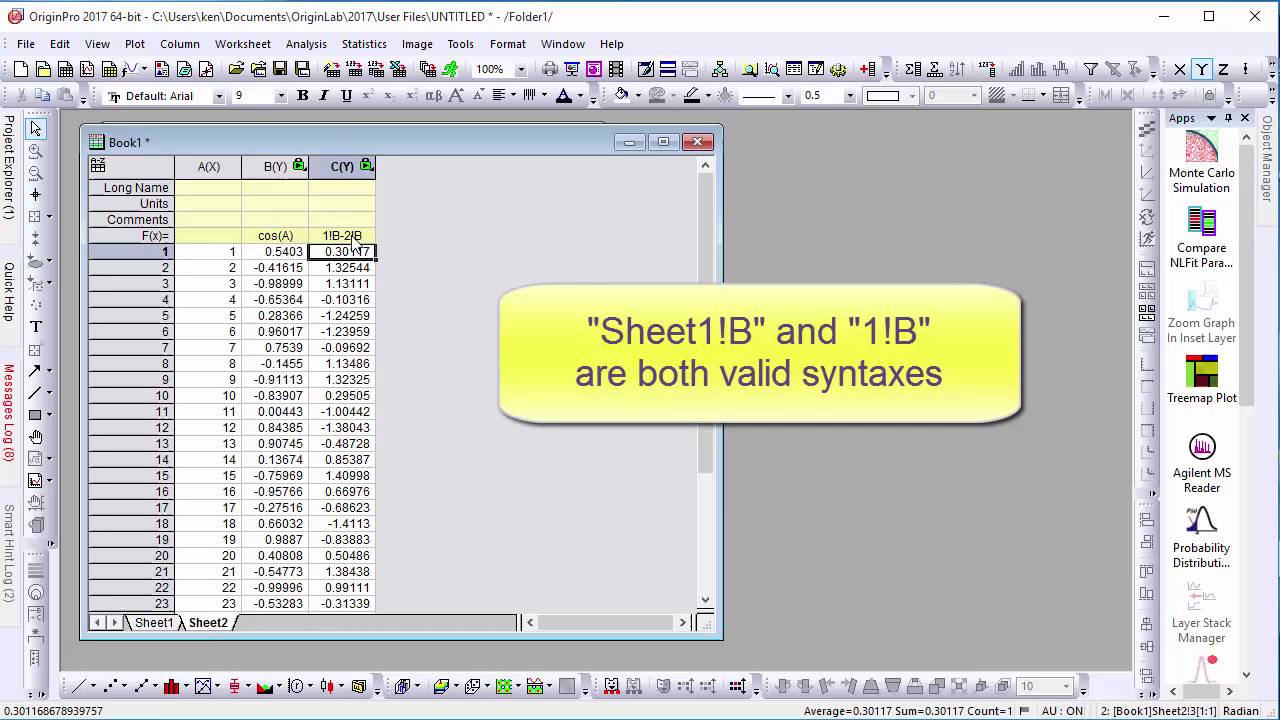Screen dimensions: 1280x720
Task: Print using the printer icon
Action: click(x=550, y=69)
